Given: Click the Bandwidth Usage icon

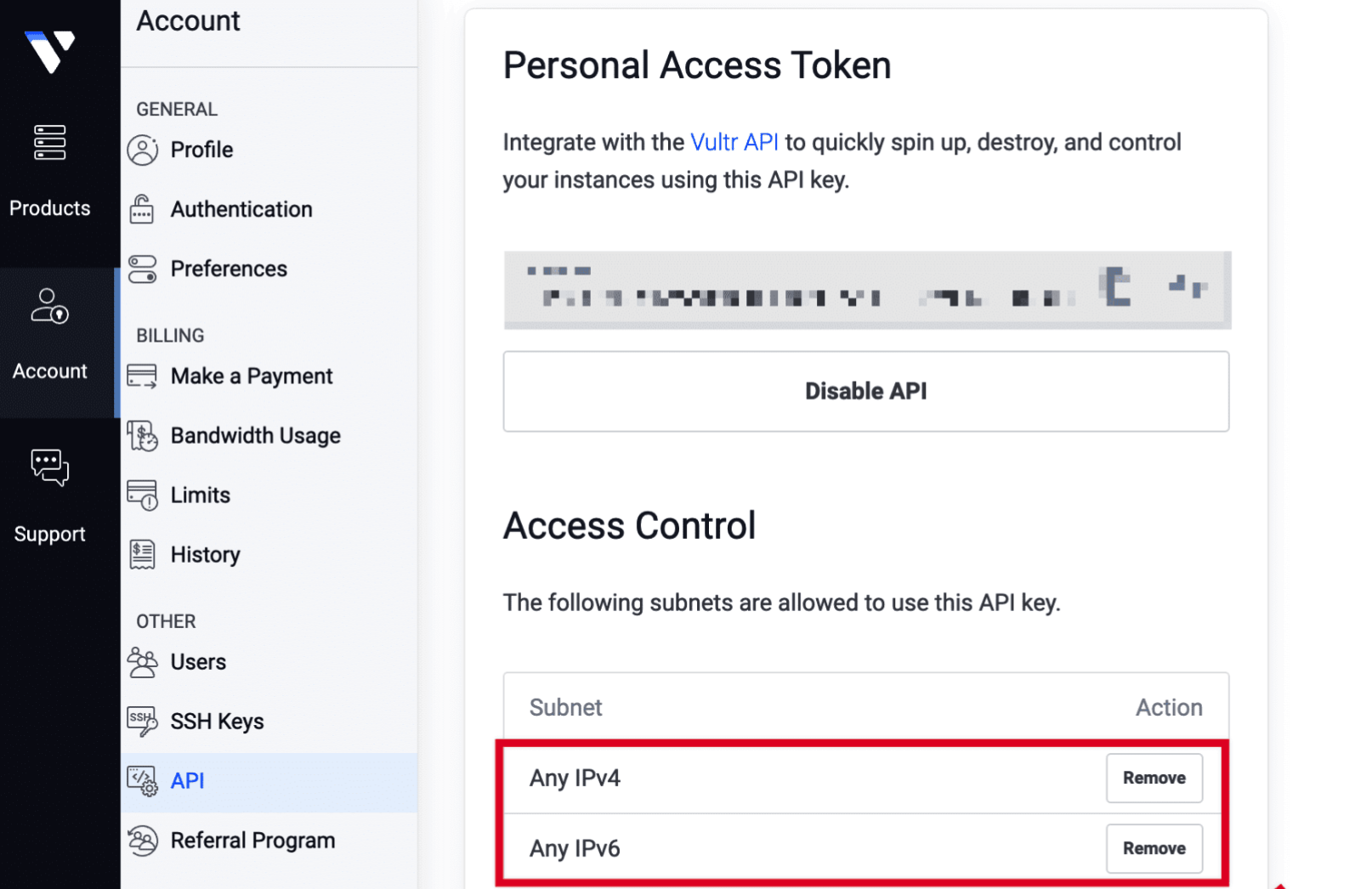Looking at the screenshot, I should click(x=143, y=435).
